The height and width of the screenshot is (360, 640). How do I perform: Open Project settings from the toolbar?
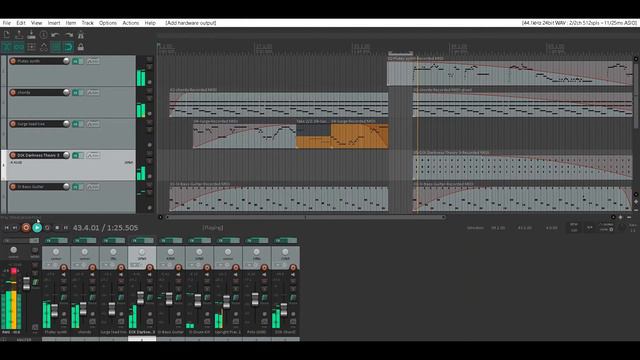coord(44,35)
